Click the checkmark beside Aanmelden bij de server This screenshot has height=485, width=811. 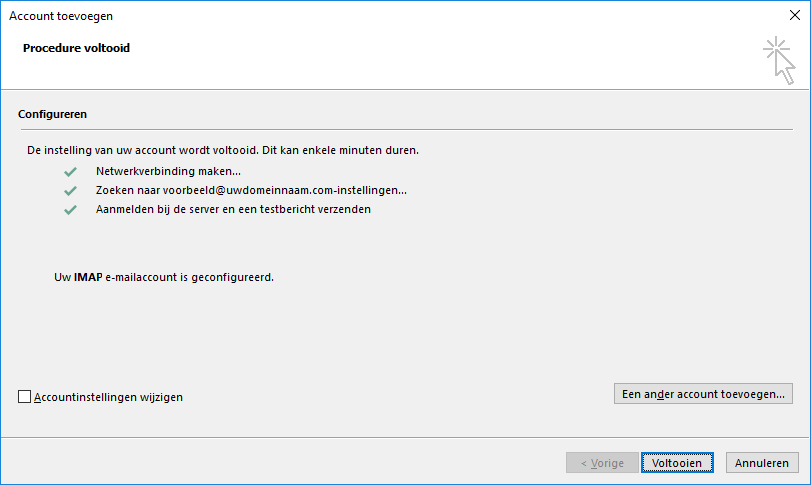(70, 210)
